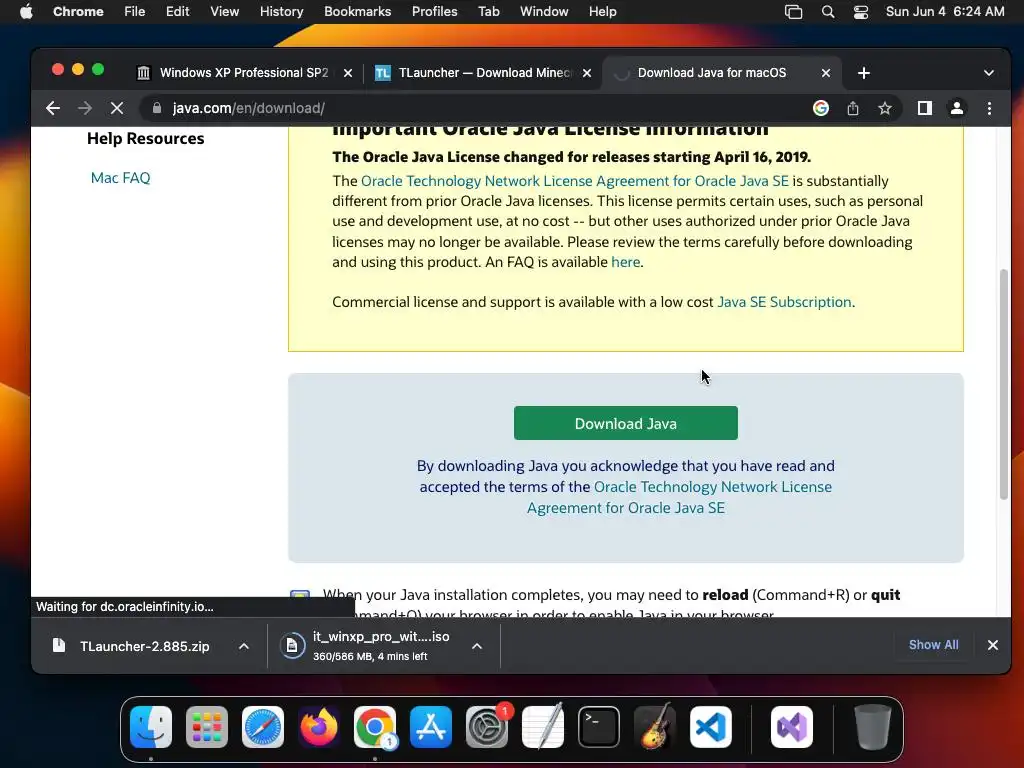Expand TLauncher-2.885.zip download options
Viewport: 1024px width, 768px height.
244,647
